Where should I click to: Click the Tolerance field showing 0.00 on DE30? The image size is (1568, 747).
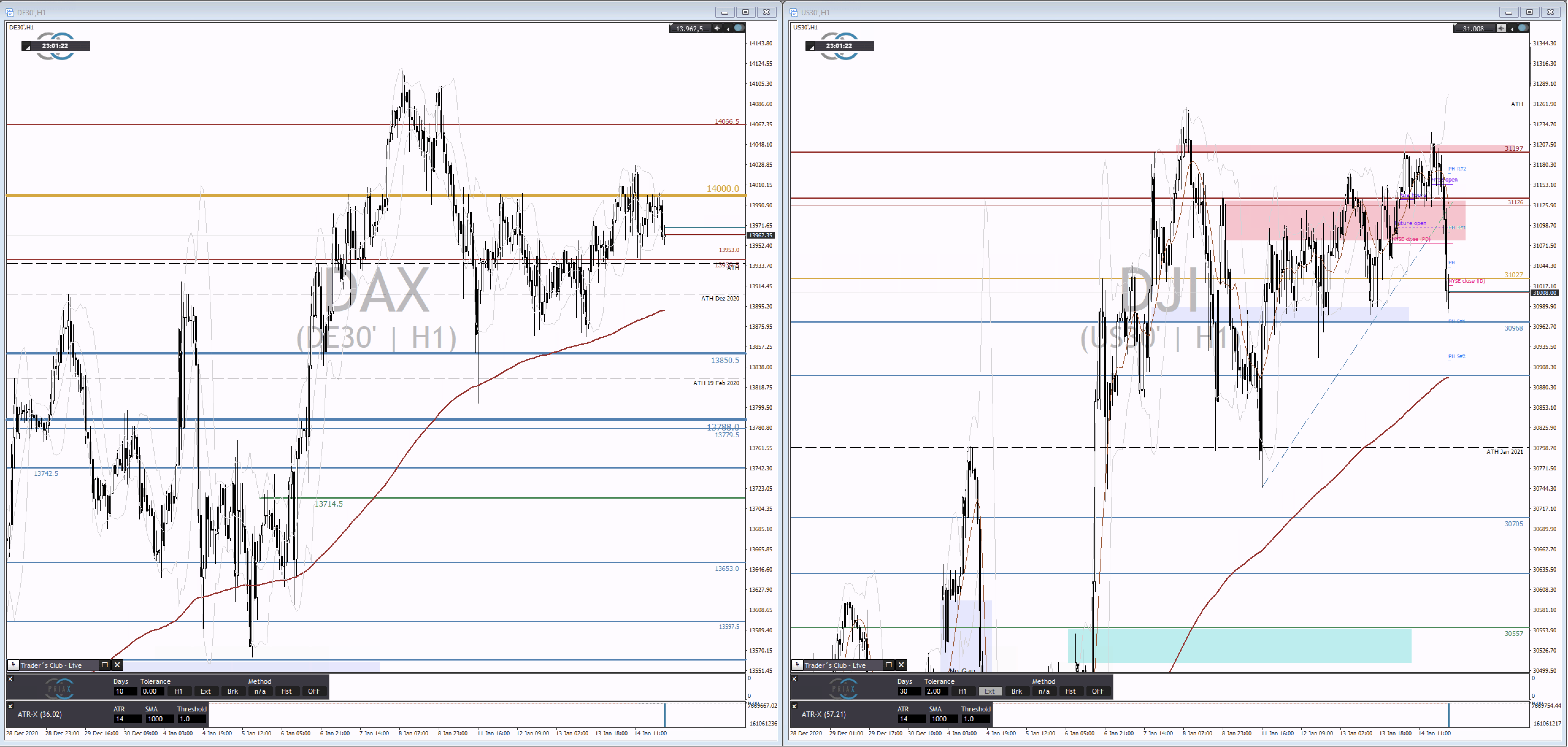click(x=152, y=691)
